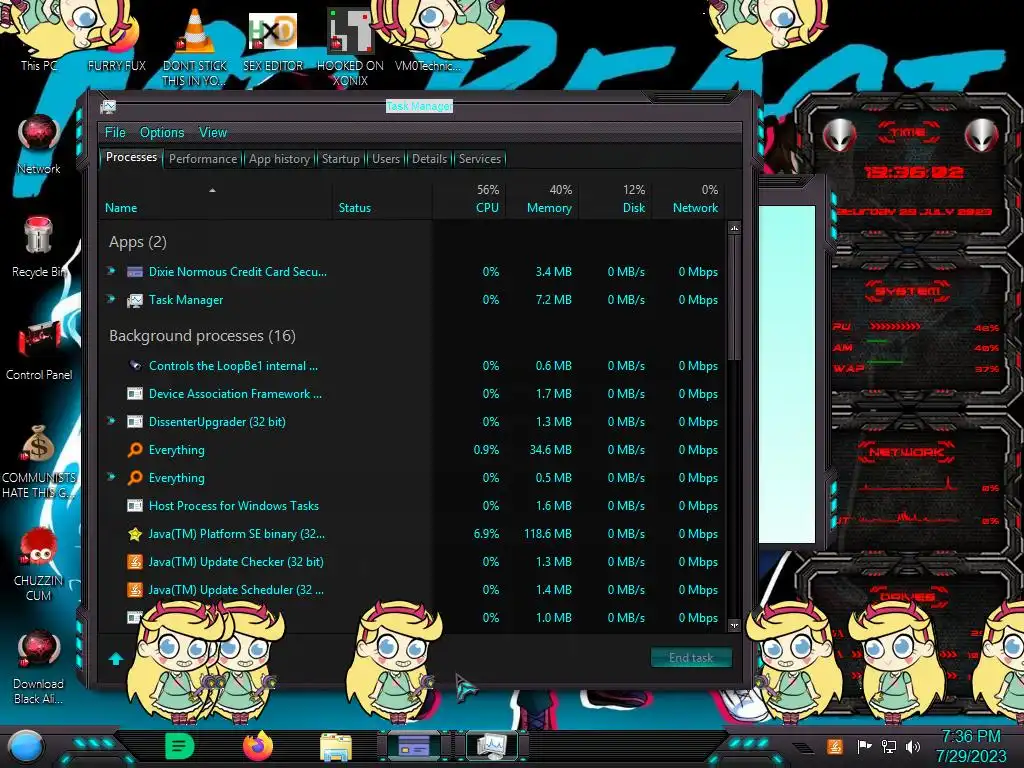
Task: Open the volume speaker tray icon
Action: (x=913, y=746)
